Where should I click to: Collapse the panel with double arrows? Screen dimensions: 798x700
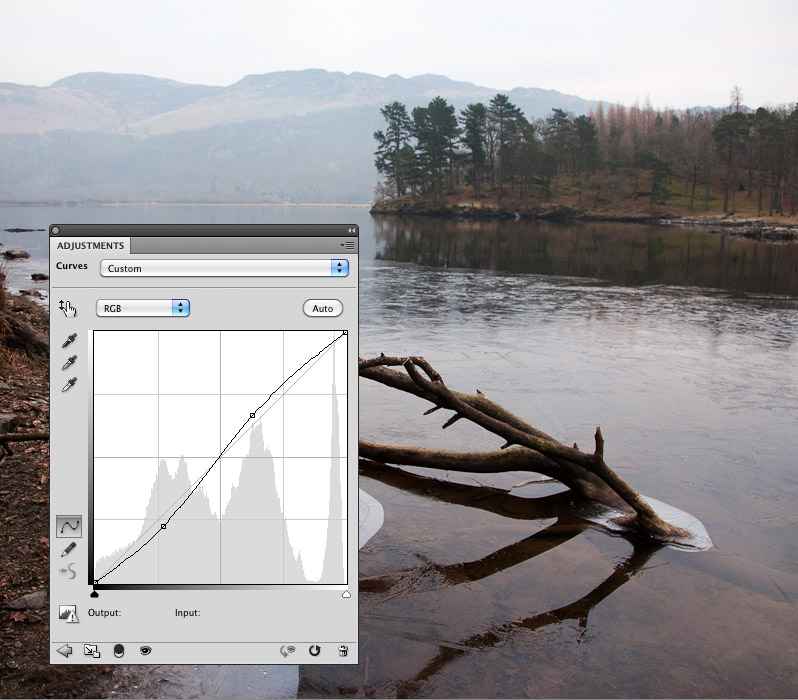tap(351, 230)
